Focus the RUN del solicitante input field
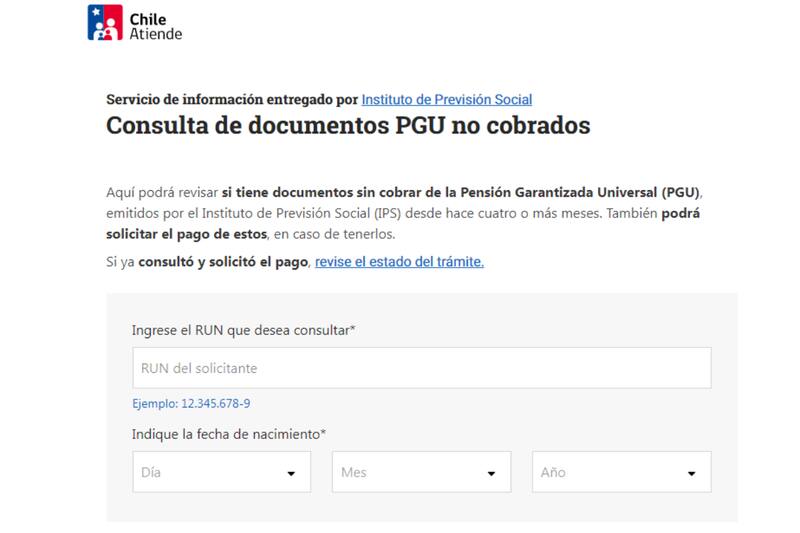The height and width of the screenshot is (533, 800). [421, 368]
